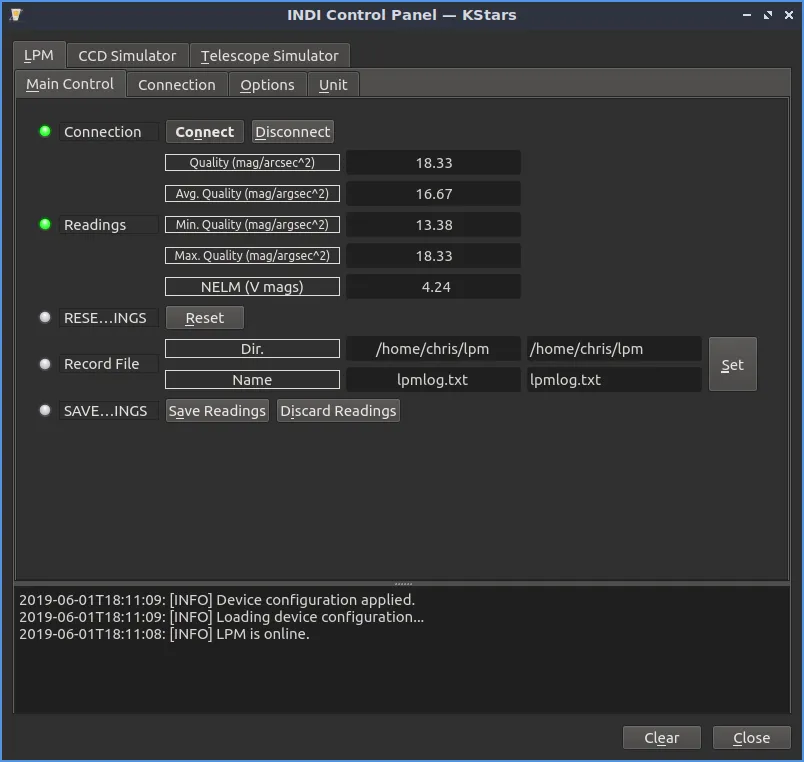The height and width of the screenshot is (762, 804).
Task: Minimize the INDI Control Panel window
Action: point(747,15)
